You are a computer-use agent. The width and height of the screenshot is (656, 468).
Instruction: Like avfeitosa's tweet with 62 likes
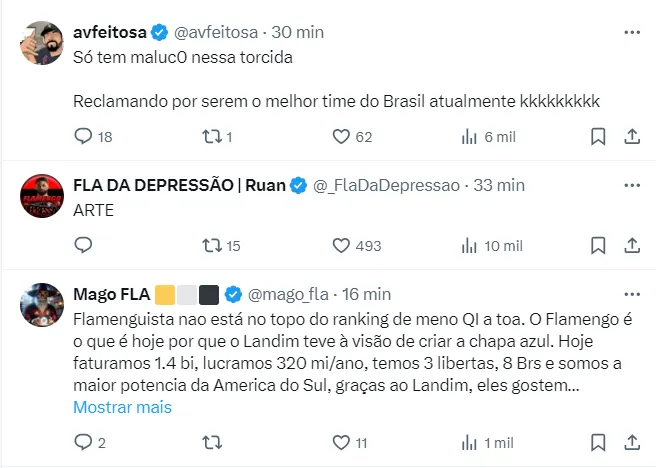point(340,136)
